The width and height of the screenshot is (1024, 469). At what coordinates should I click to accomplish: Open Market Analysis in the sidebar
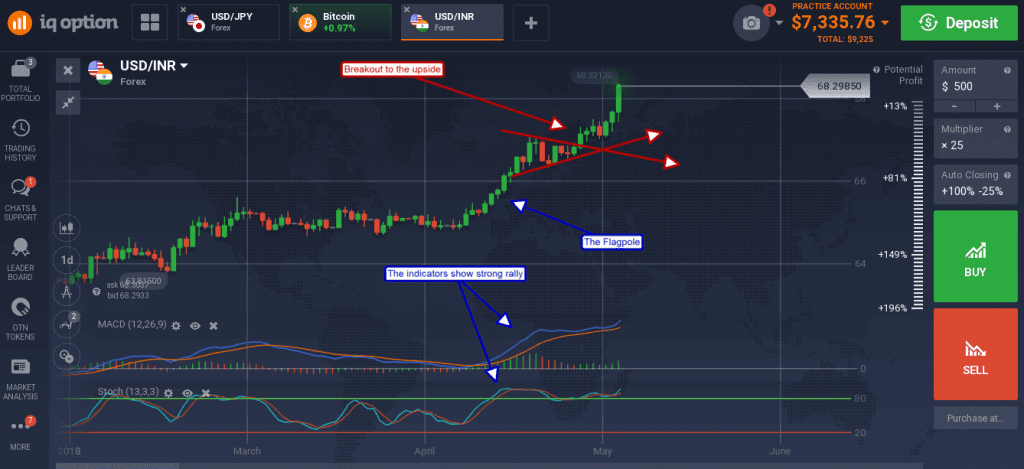(22, 379)
